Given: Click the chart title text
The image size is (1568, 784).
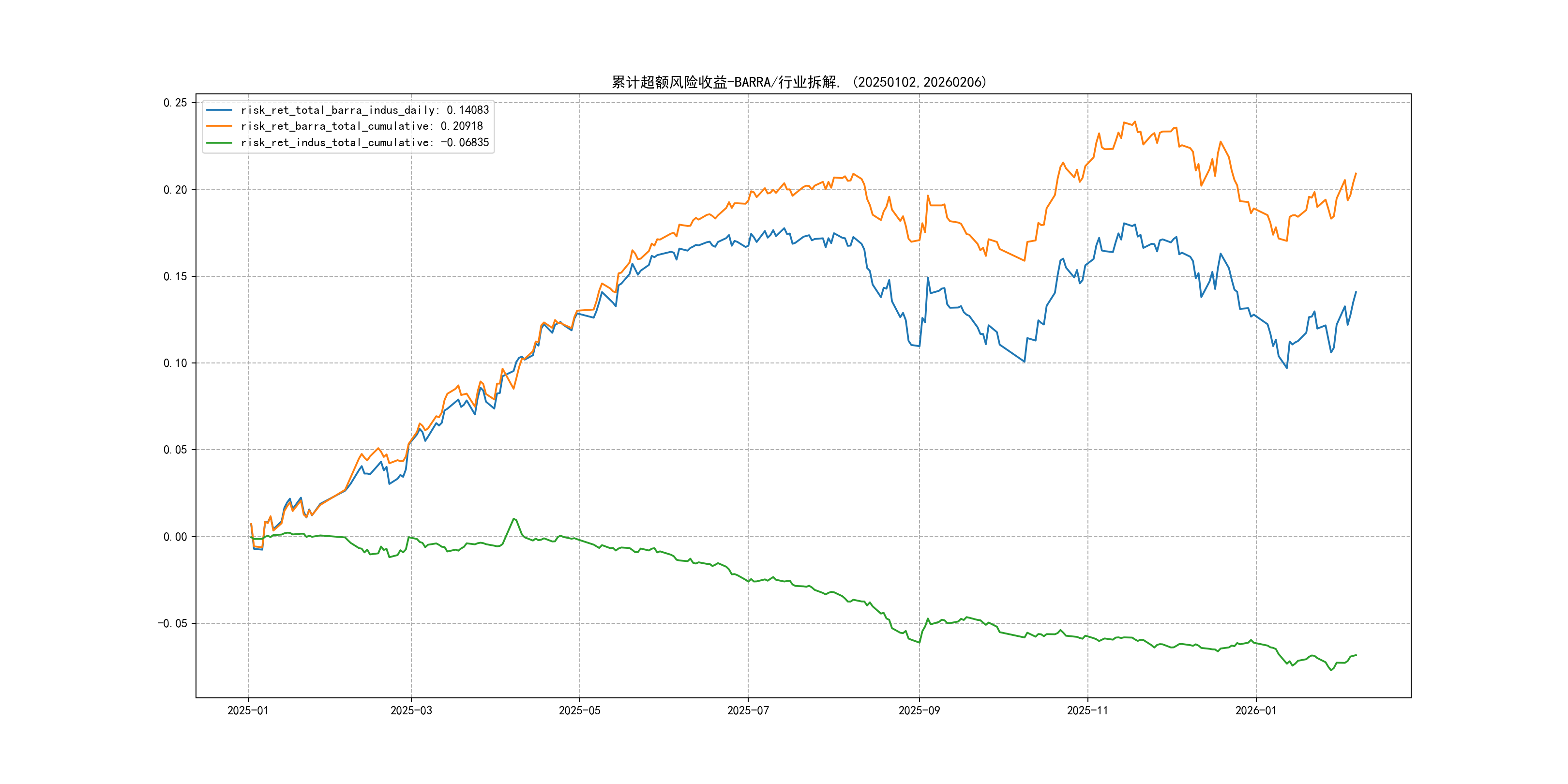Looking at the screenshot, I should 799,82.
